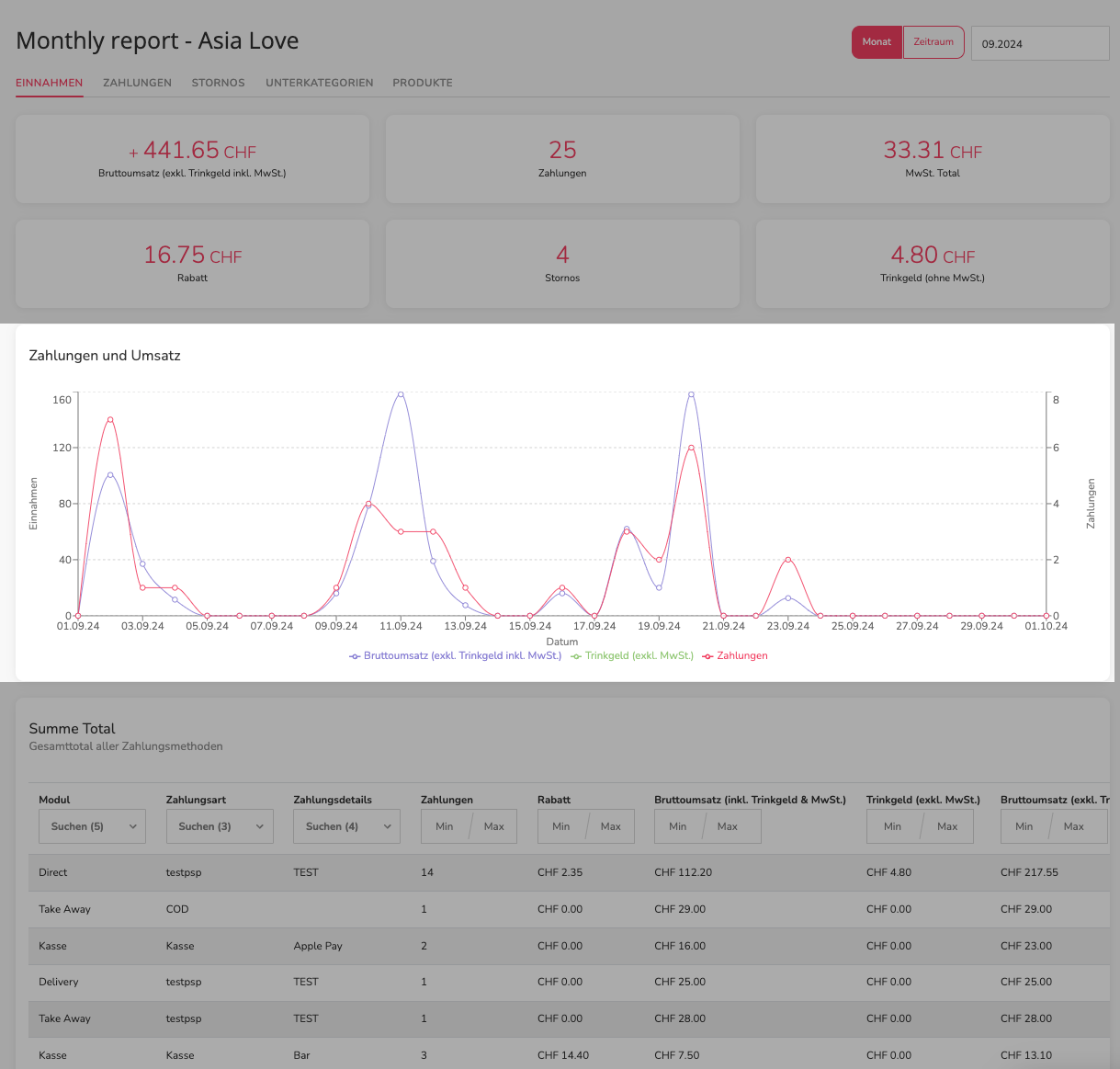
Task: Open the Zahlungsart Suchen (3) dropdown
Action: click(x=220, y=826)
